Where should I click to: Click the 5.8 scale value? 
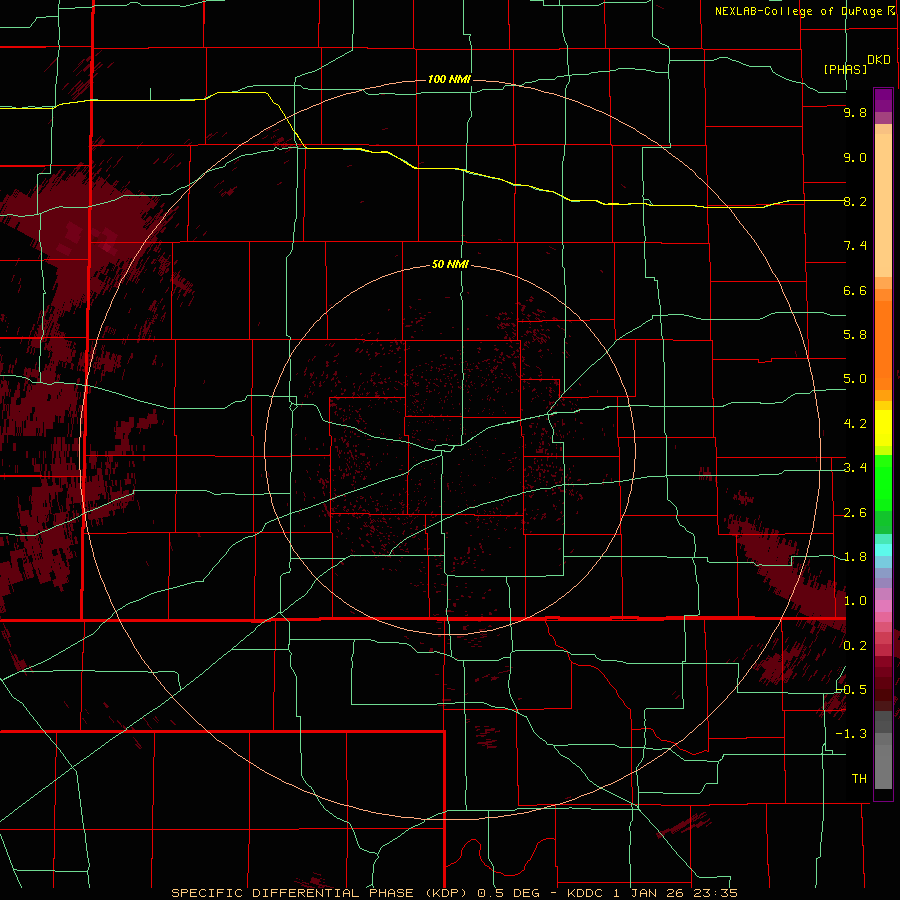(x=855, y=335)
